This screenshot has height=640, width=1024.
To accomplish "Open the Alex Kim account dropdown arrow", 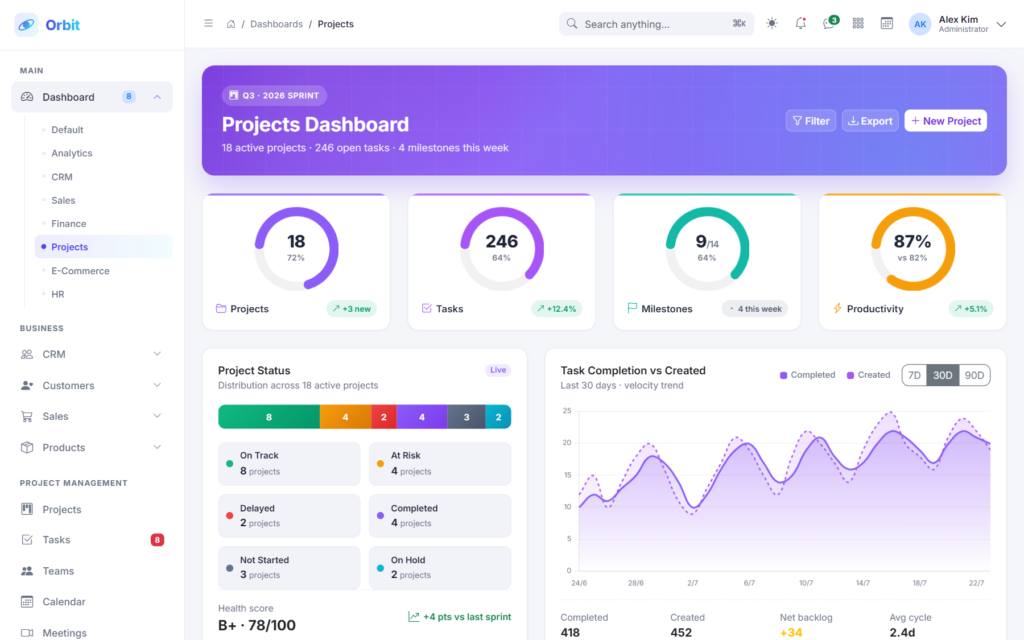I will (x=1001, y=24).
